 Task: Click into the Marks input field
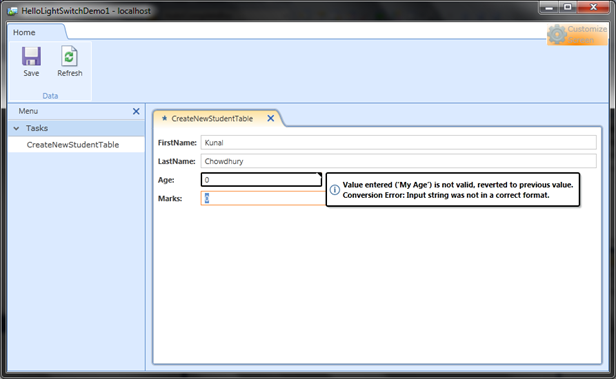(263, 198)
